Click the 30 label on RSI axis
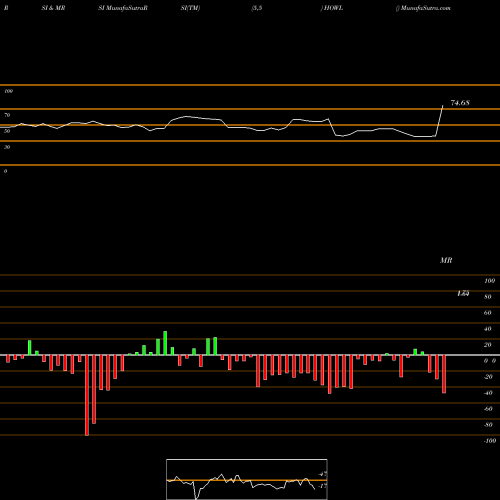Screen dimensions: 500x500 7,147
